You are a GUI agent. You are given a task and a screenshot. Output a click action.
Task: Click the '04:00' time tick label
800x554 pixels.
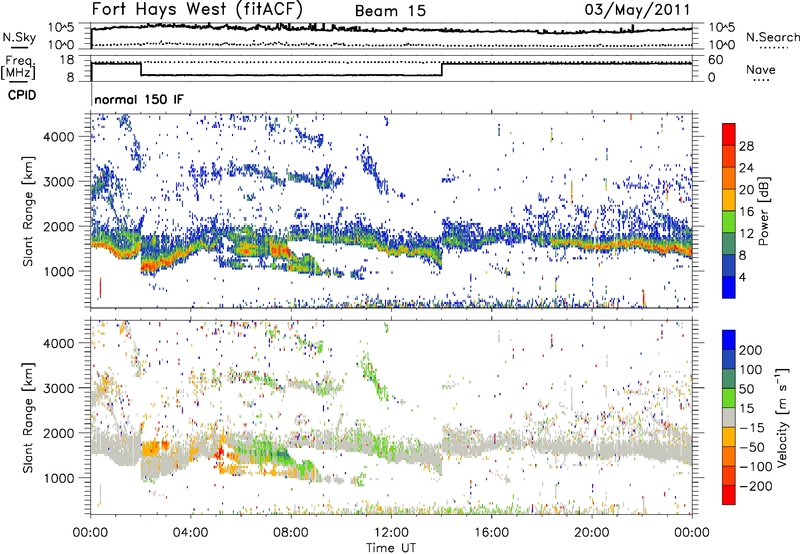click(x=190, y=533)
